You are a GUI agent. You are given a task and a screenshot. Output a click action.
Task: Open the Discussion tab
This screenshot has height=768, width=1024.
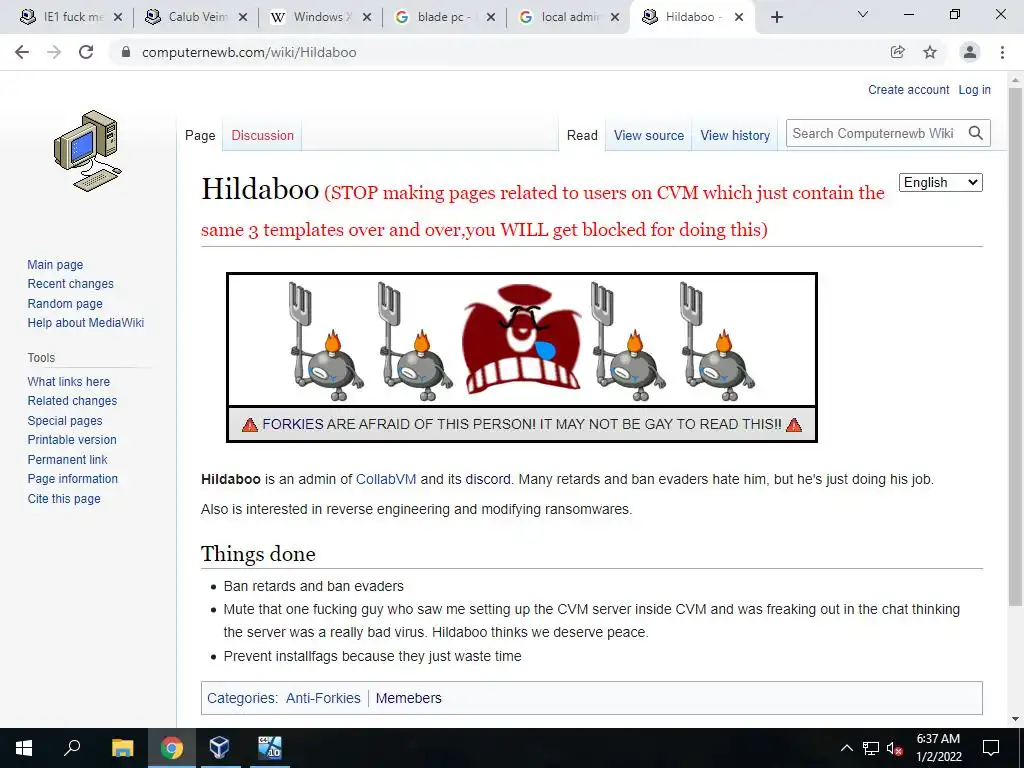coord(263,135)
